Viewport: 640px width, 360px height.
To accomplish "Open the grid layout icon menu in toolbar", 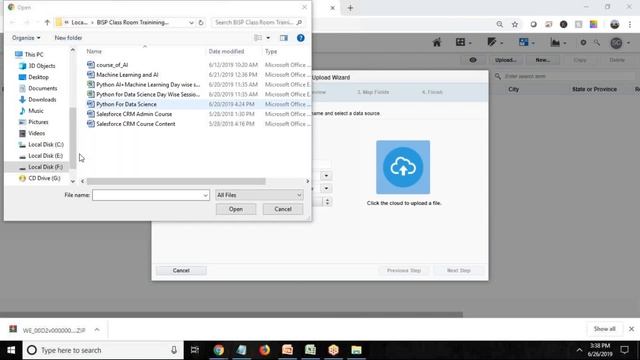I will [463, 42].
